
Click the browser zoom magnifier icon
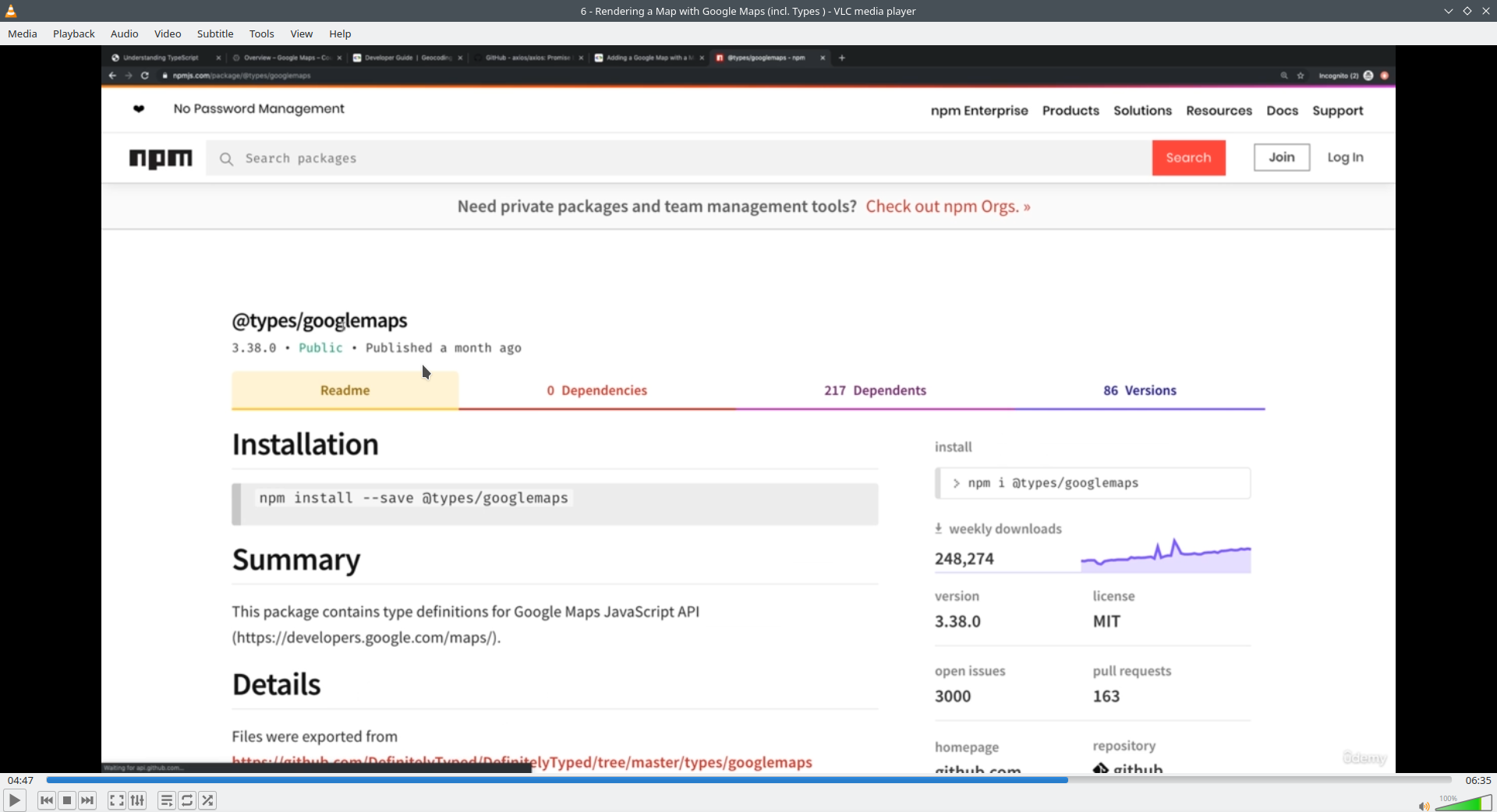pos(1284,76)
